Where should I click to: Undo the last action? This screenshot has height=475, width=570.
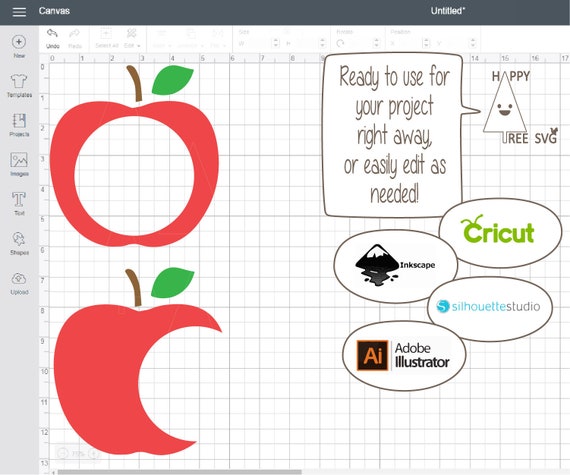pyautogui.click(x=53, y=38)
